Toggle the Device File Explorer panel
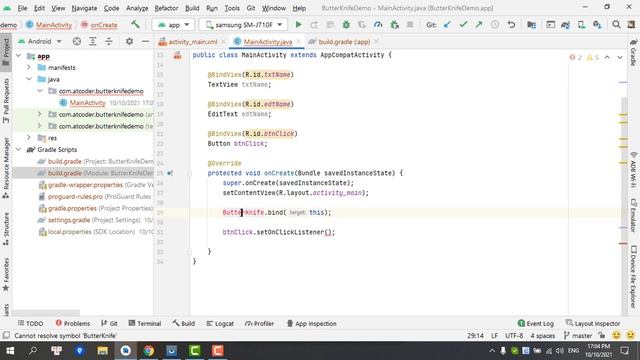Viewport: 640px width, 360px height. point(633,277)
